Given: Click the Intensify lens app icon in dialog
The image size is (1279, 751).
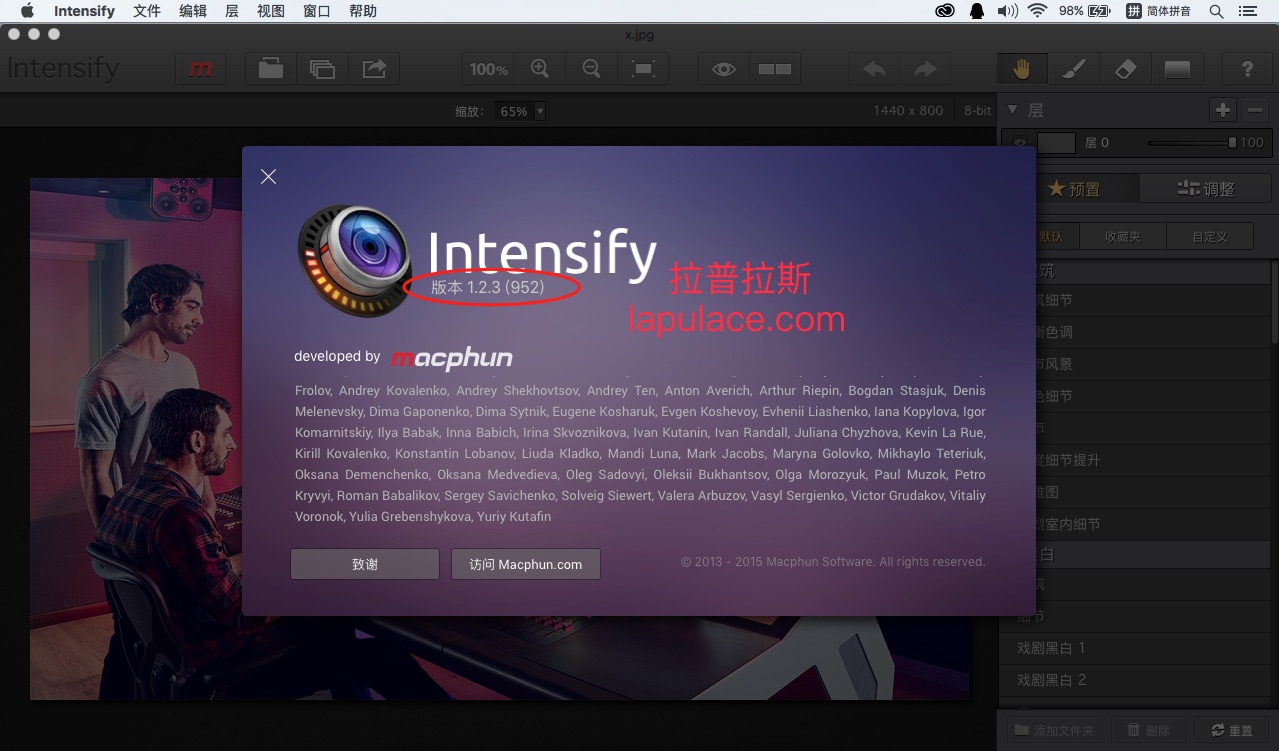Looking at the screenshot, I should point(356,260).
